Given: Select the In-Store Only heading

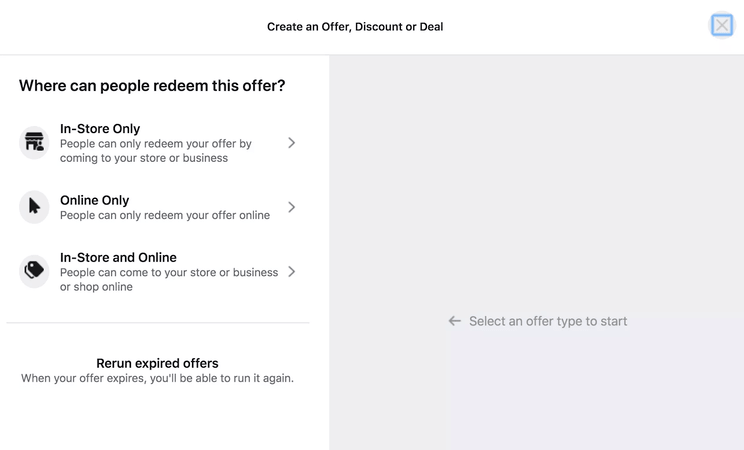Looking at the screenshot, I should (100, 129).
